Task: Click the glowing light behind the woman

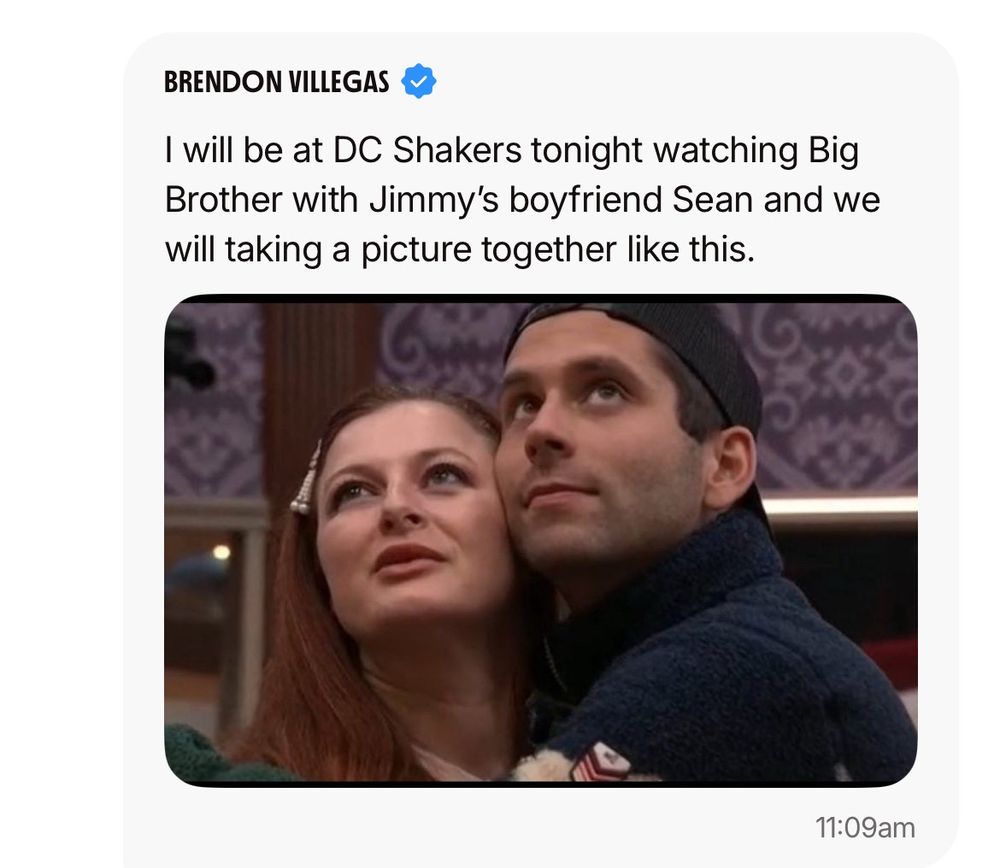Action: (x=221, y=552)
